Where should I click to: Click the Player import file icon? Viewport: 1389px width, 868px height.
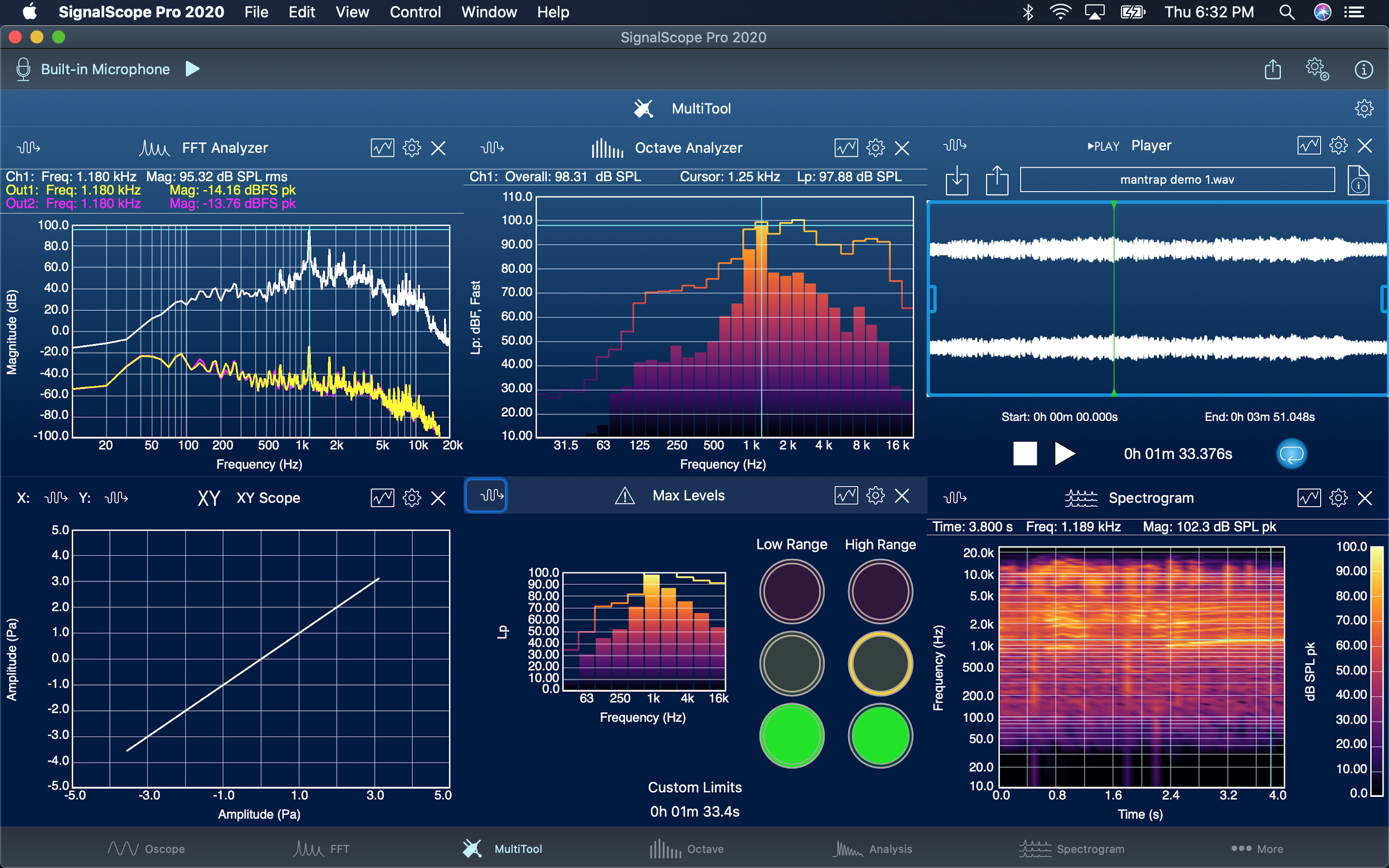(956, 181)
